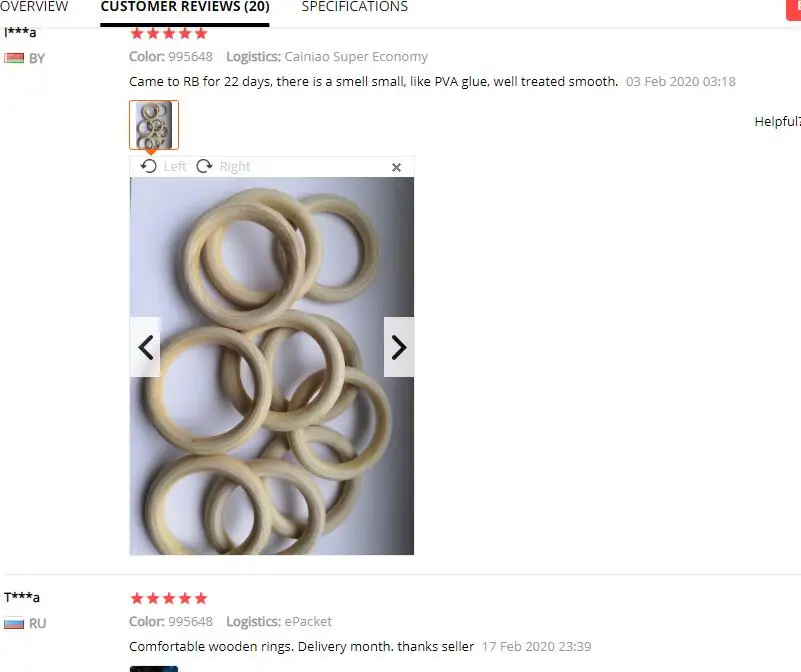Click the Russia flag icon

[14, 623]
